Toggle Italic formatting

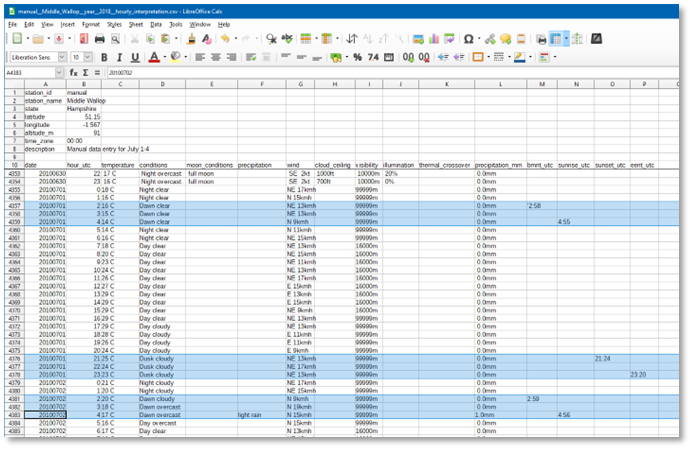(118, 57)
